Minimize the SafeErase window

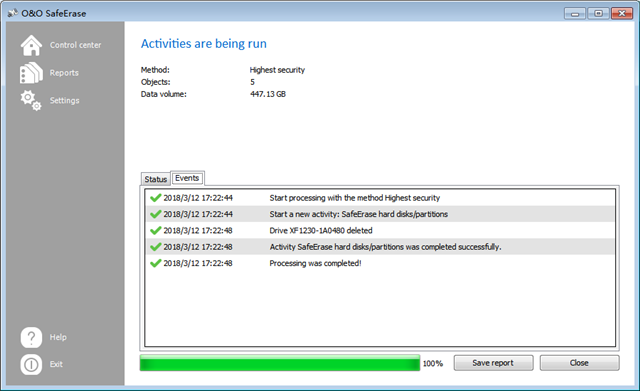point(575,13)
